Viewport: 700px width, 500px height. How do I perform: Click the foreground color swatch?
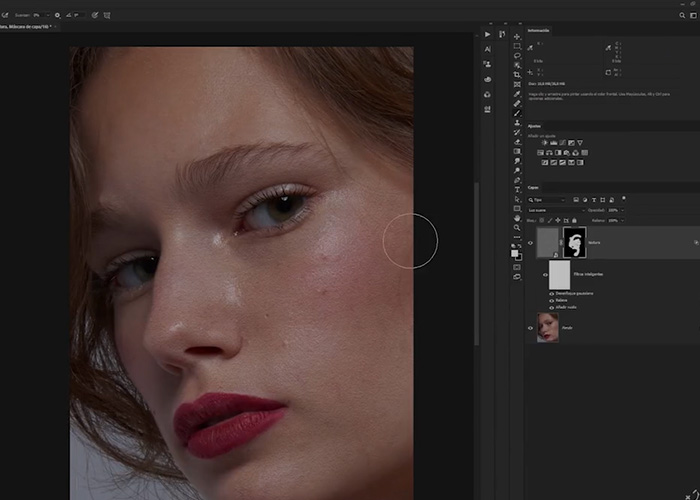pyautogui.click(x=515, y=251)
